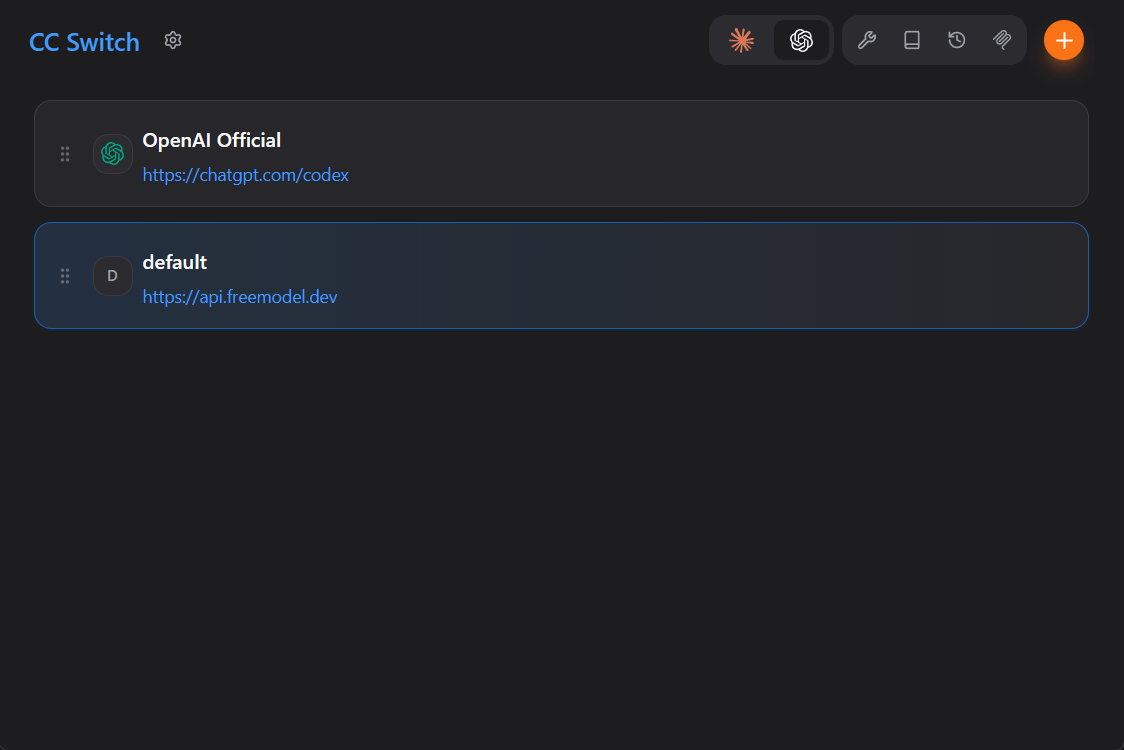This screenshot has width=1124, height=750.
Task: Open the chatgpt.com/codex link
Action: (245, 175)
